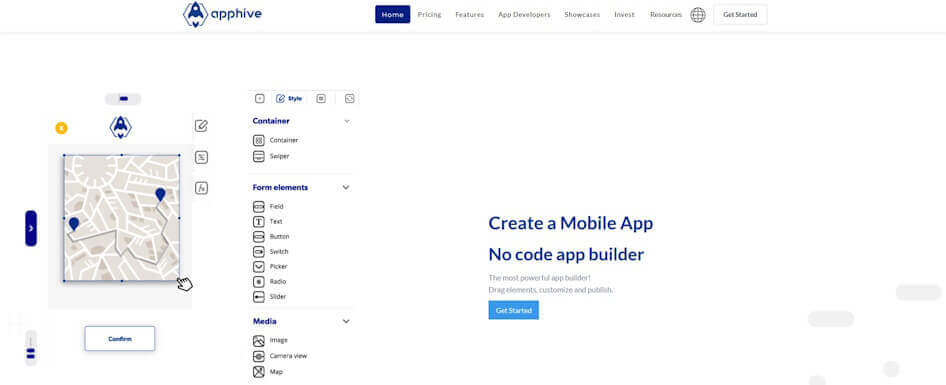Screen dimensions: 946x385
Task: Click the 'No code app builder' headline
Action: coord(566,255)
